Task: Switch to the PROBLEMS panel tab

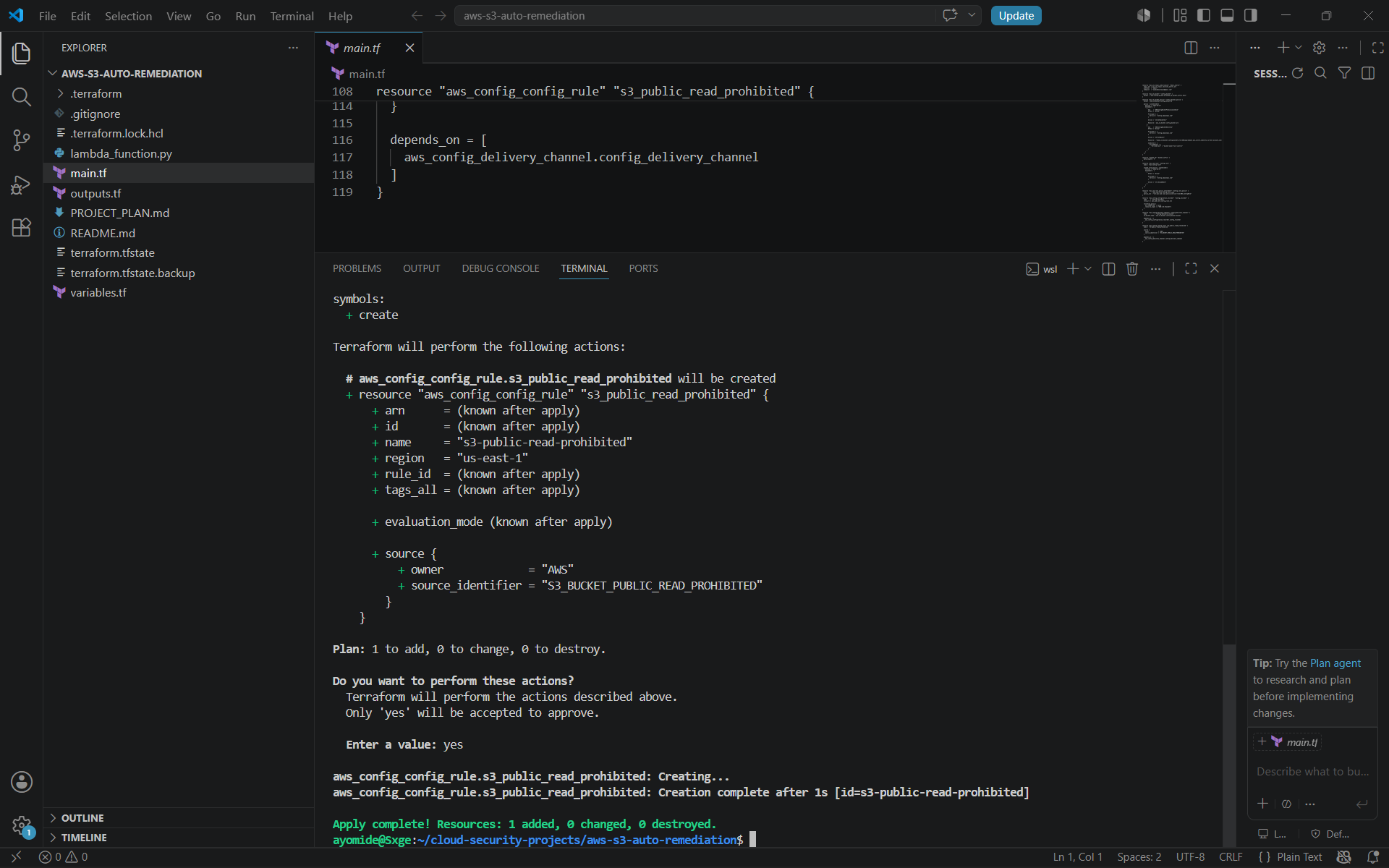Action: (357, 268)
